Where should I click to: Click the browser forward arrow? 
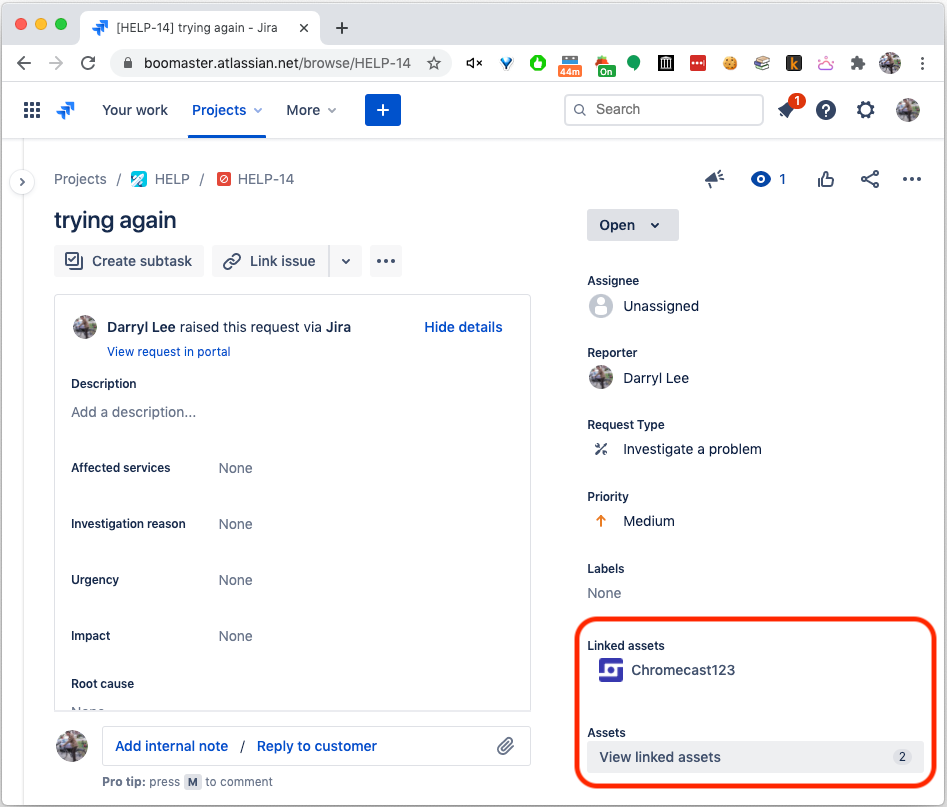click(x=56, y=63)
